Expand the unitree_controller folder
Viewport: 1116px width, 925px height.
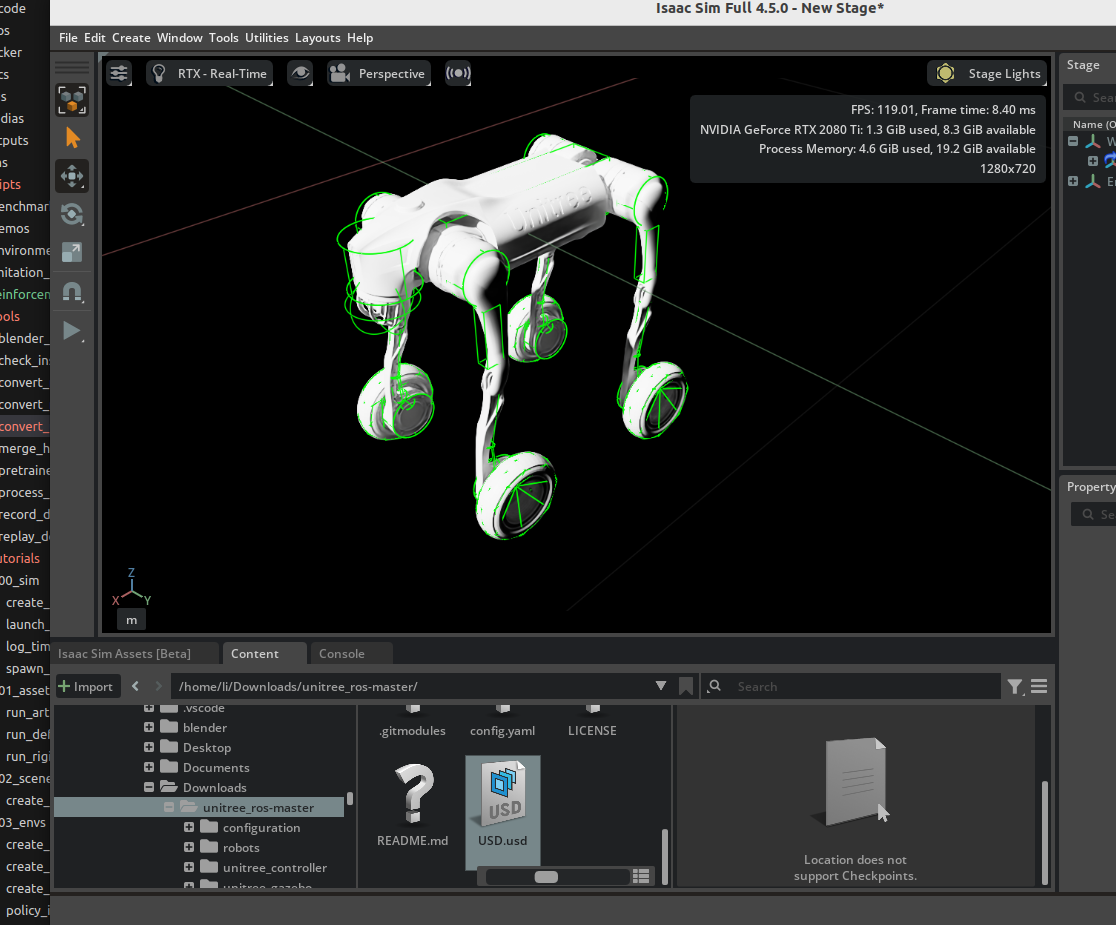pos(189,867)
